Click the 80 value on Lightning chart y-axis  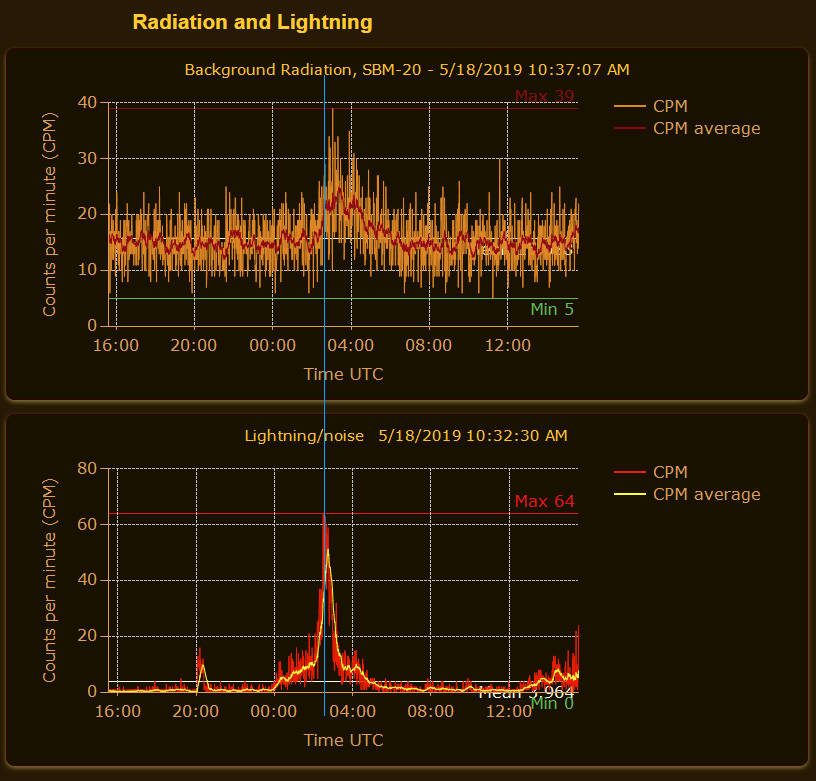[87, 468]
